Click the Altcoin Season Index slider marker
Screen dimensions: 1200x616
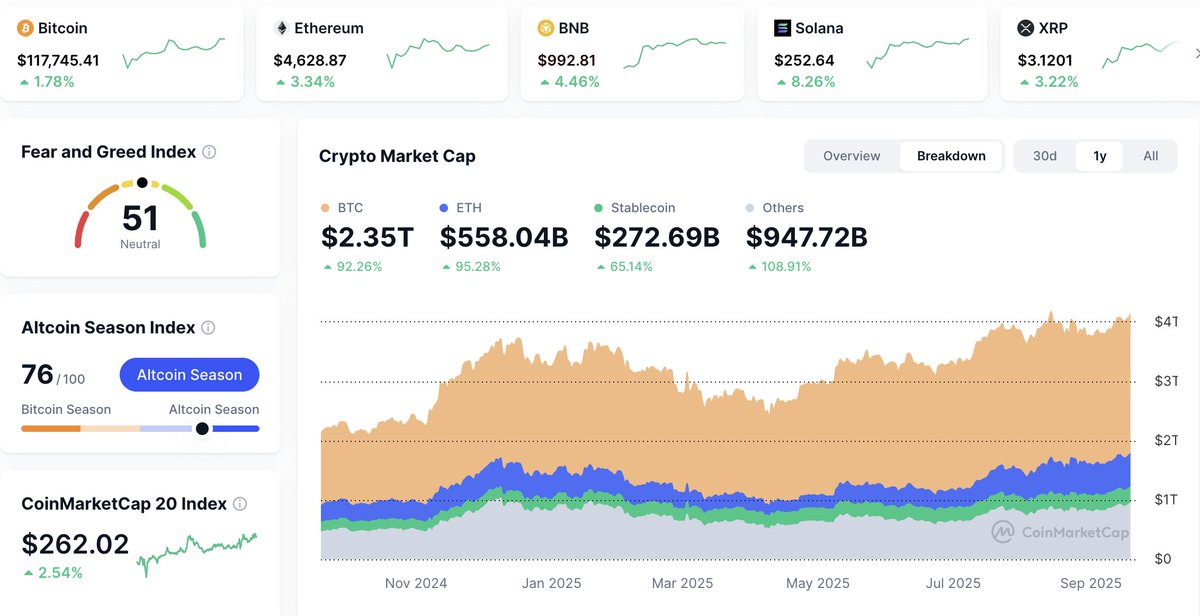pyautogui.click(x=201, y=428)
